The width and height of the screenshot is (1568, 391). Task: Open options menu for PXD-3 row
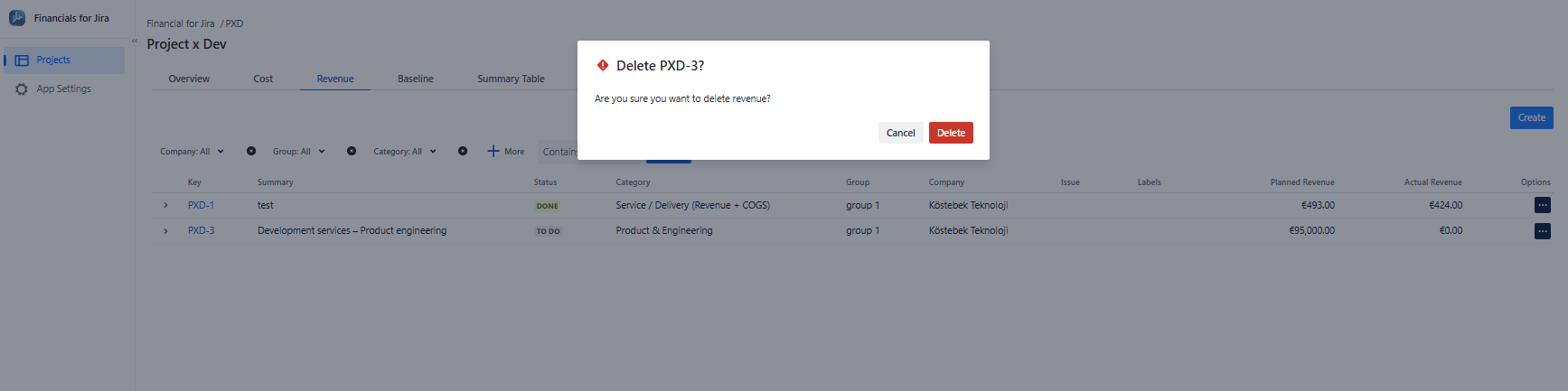pyautogui.click(x=1542, y=231)
